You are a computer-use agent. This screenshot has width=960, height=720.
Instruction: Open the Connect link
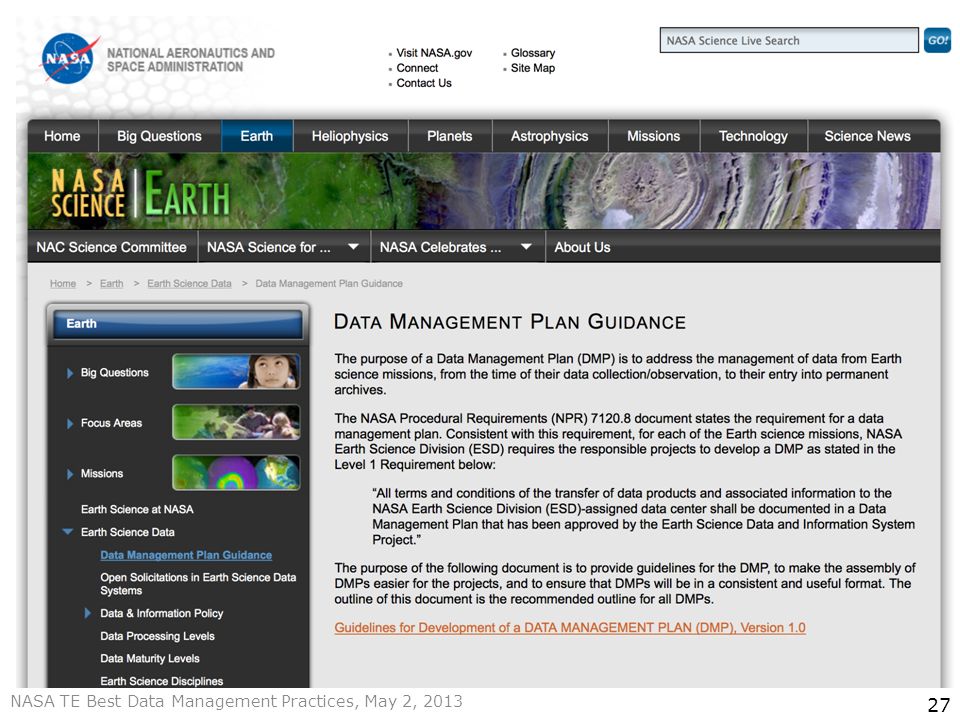[417, 68]
